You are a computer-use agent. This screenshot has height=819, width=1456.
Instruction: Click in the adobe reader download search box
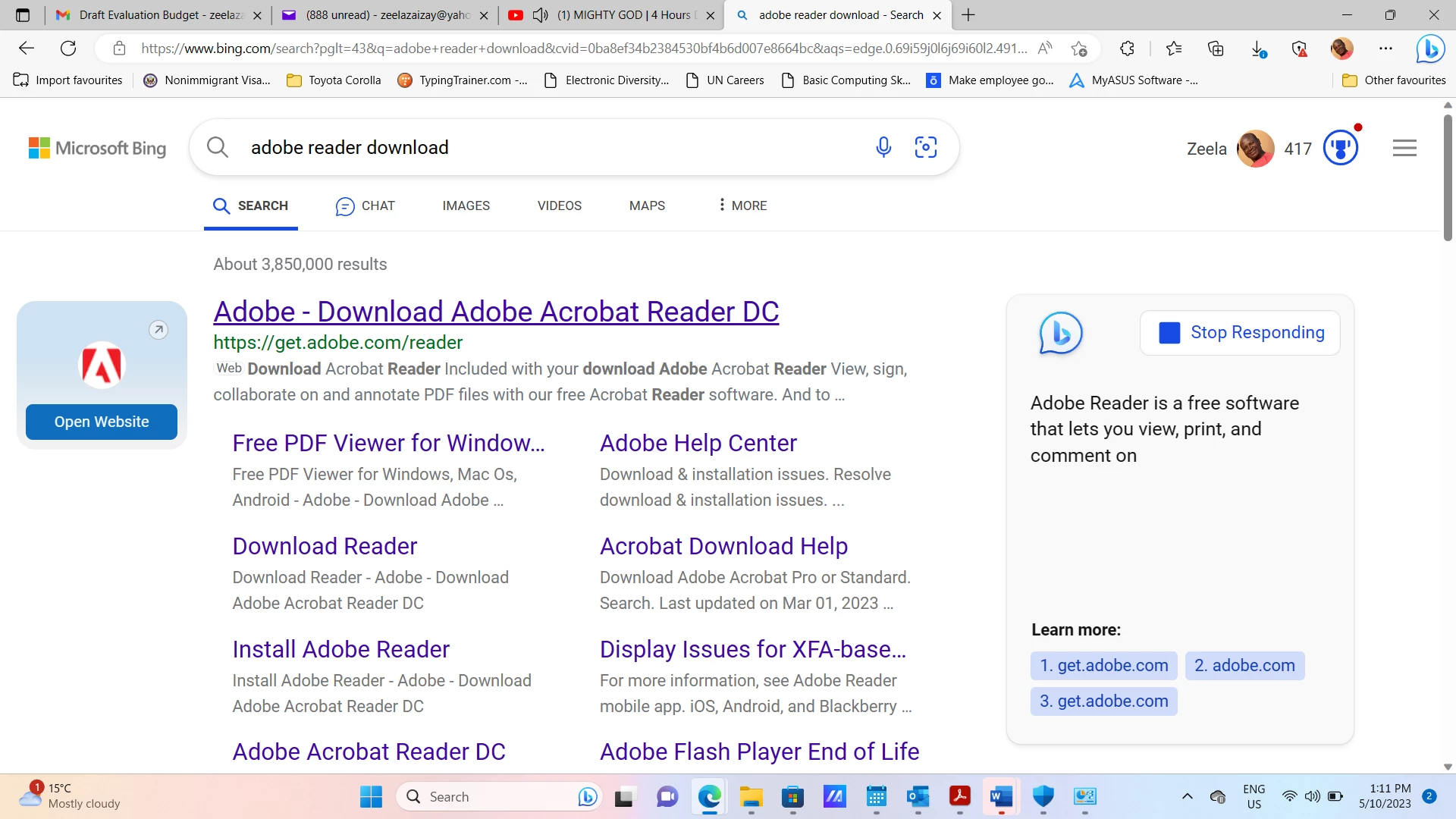point(531,147)
